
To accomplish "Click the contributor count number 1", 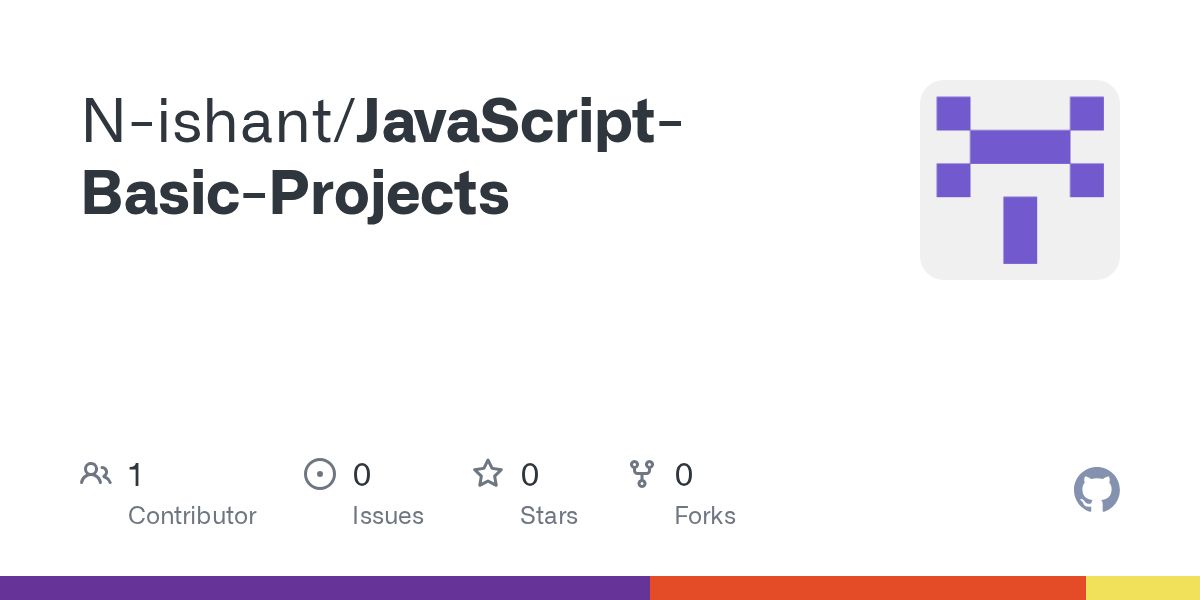I will [135, 474].
